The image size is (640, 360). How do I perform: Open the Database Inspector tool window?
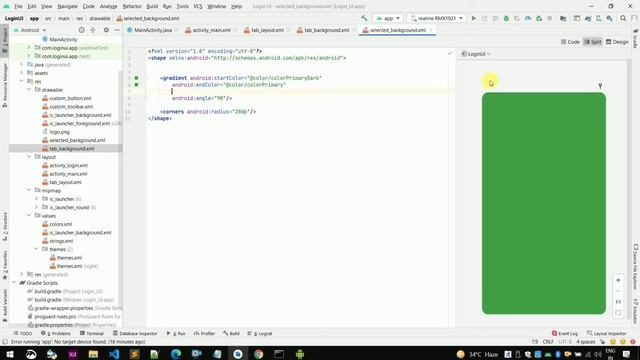[x=135, y=333]
